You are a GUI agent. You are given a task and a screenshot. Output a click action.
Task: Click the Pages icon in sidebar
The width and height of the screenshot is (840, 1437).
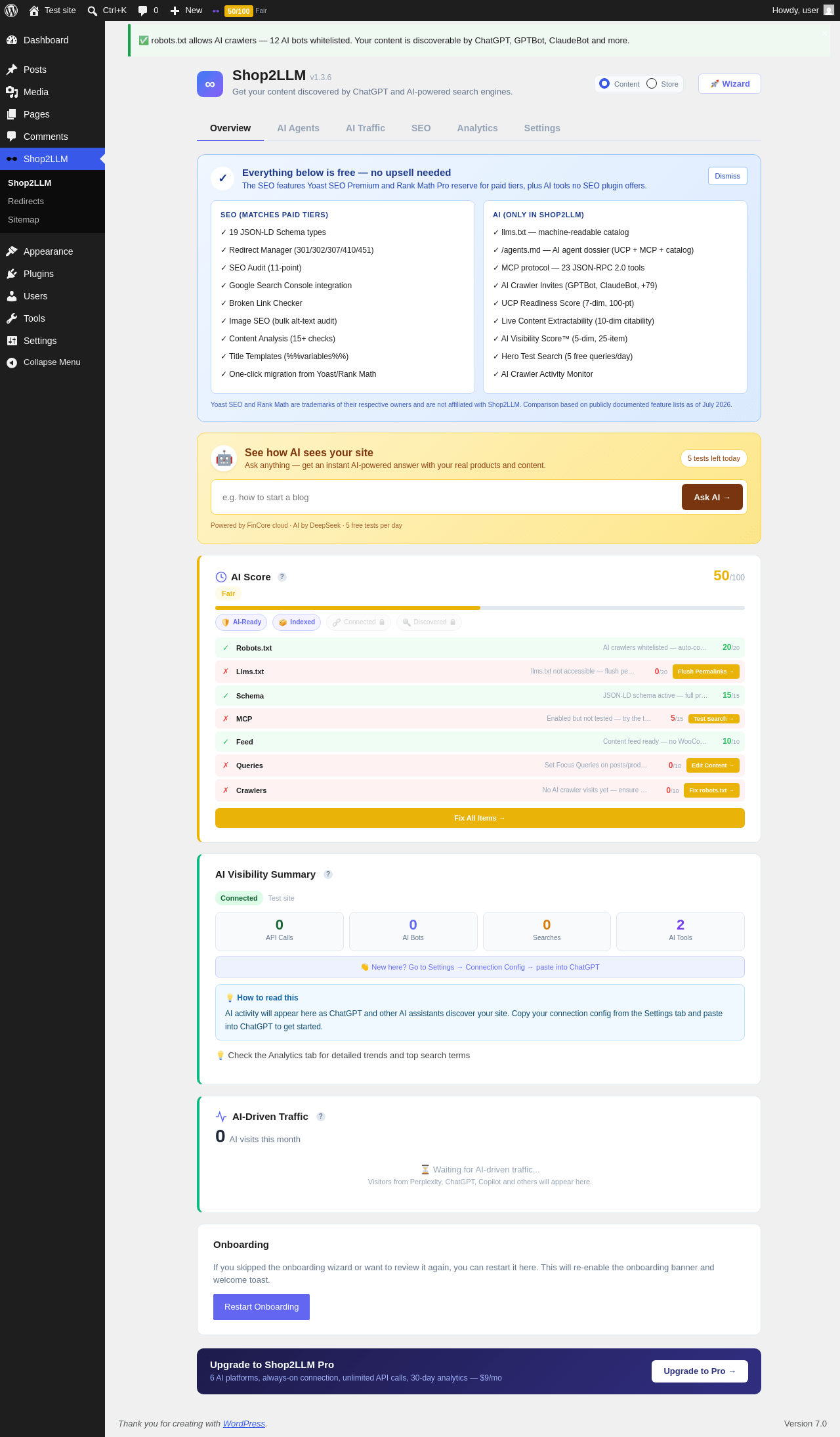point(12,114)
